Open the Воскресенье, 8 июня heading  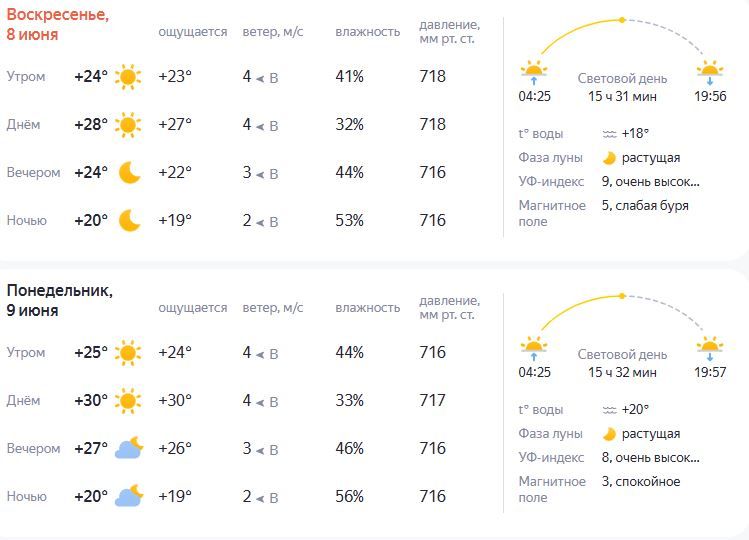point(58,24)
